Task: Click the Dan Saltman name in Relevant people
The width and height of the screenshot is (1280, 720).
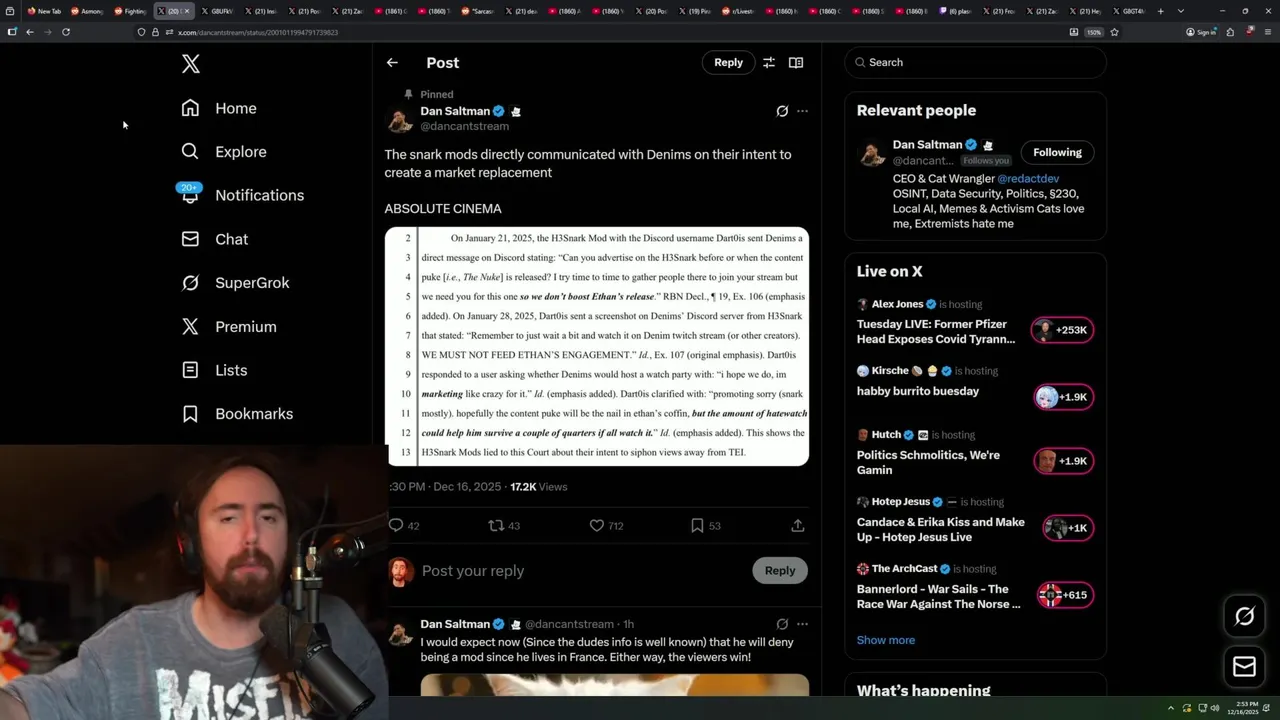Action: pyautogui.click(x=927, y=145)
